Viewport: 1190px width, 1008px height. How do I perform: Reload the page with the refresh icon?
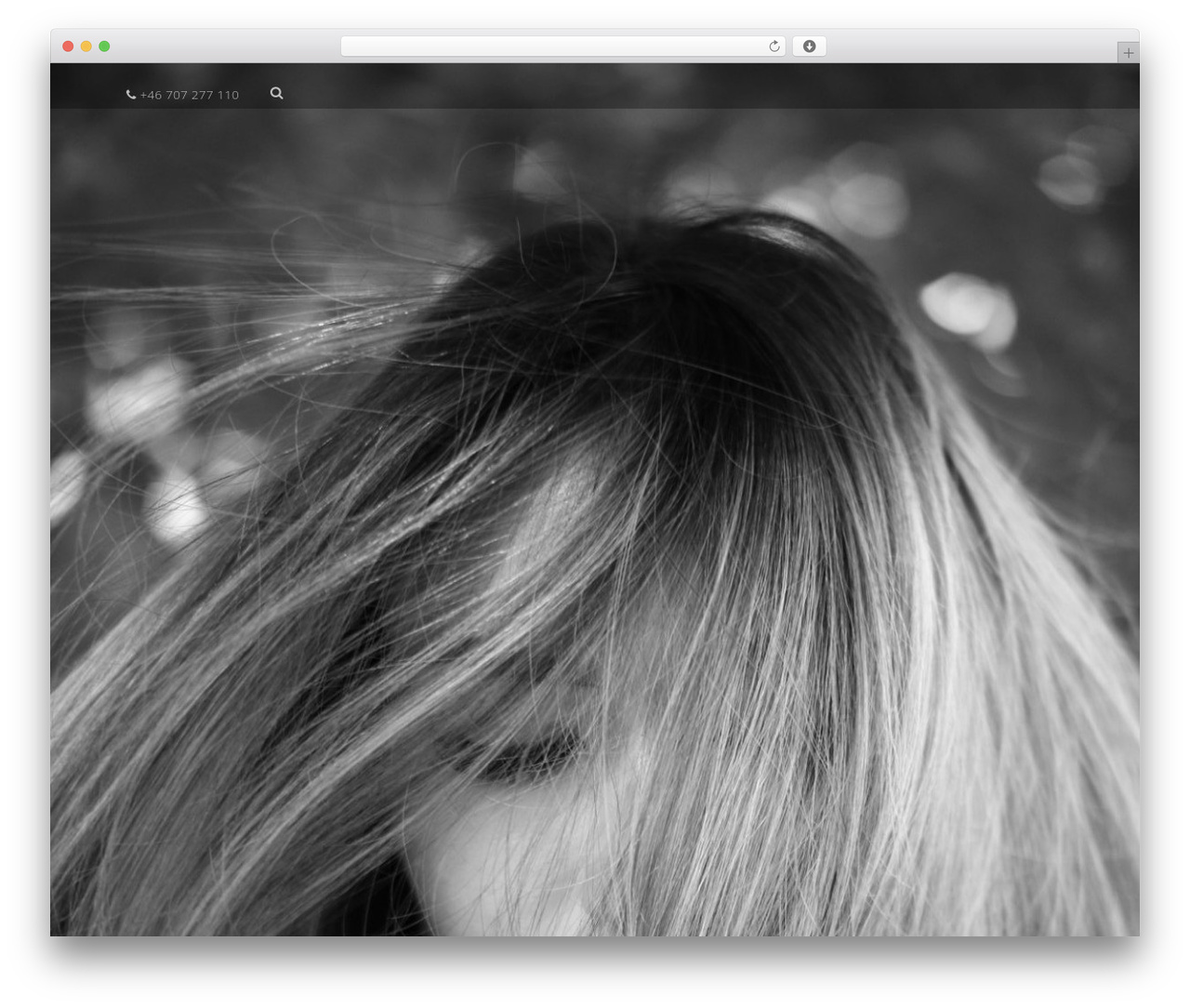[773, 46]
